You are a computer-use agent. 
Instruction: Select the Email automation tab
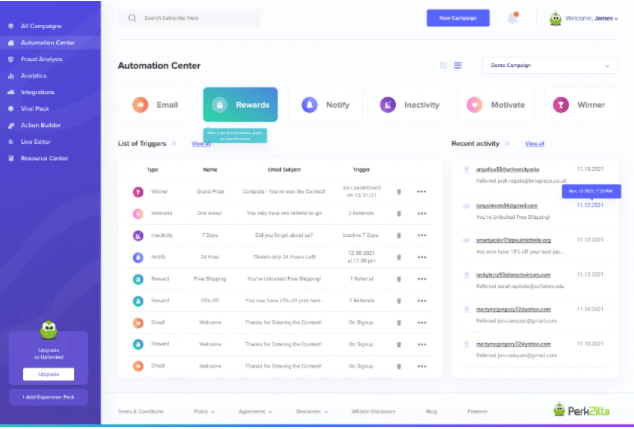pyautogui.click(x=155, y=105)
